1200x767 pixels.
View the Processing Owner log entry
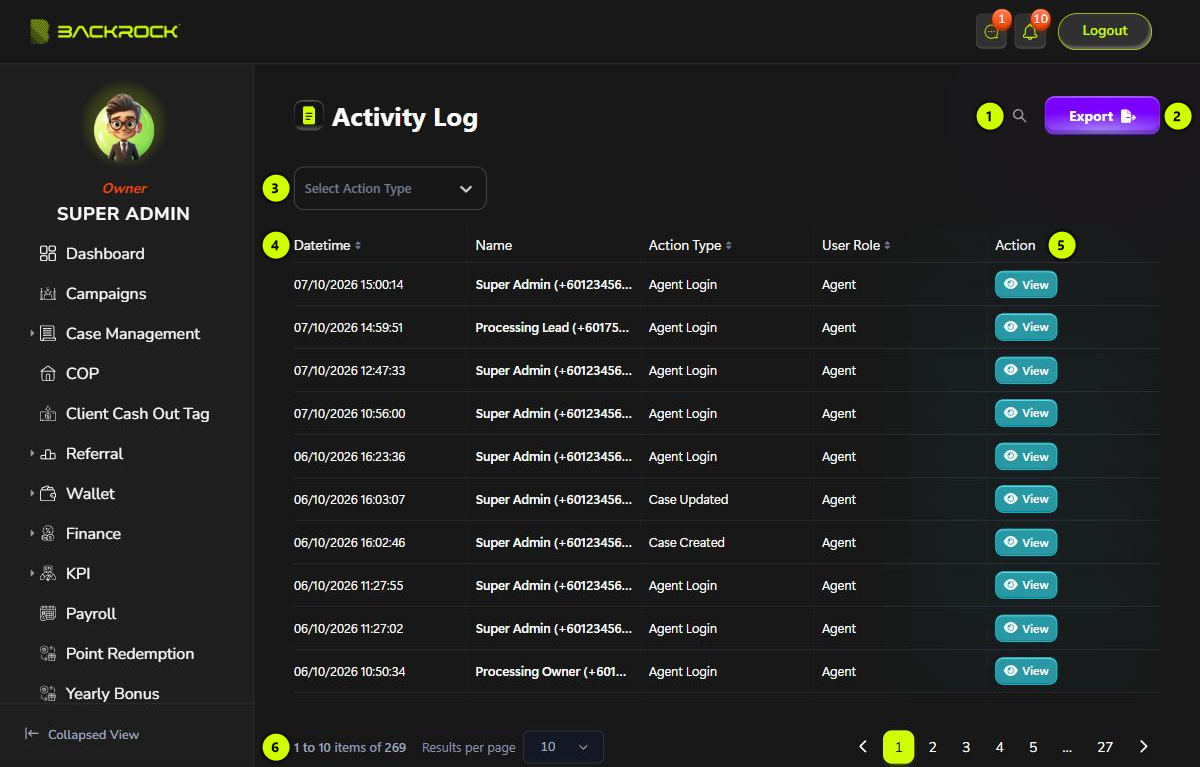point(1026,672)
